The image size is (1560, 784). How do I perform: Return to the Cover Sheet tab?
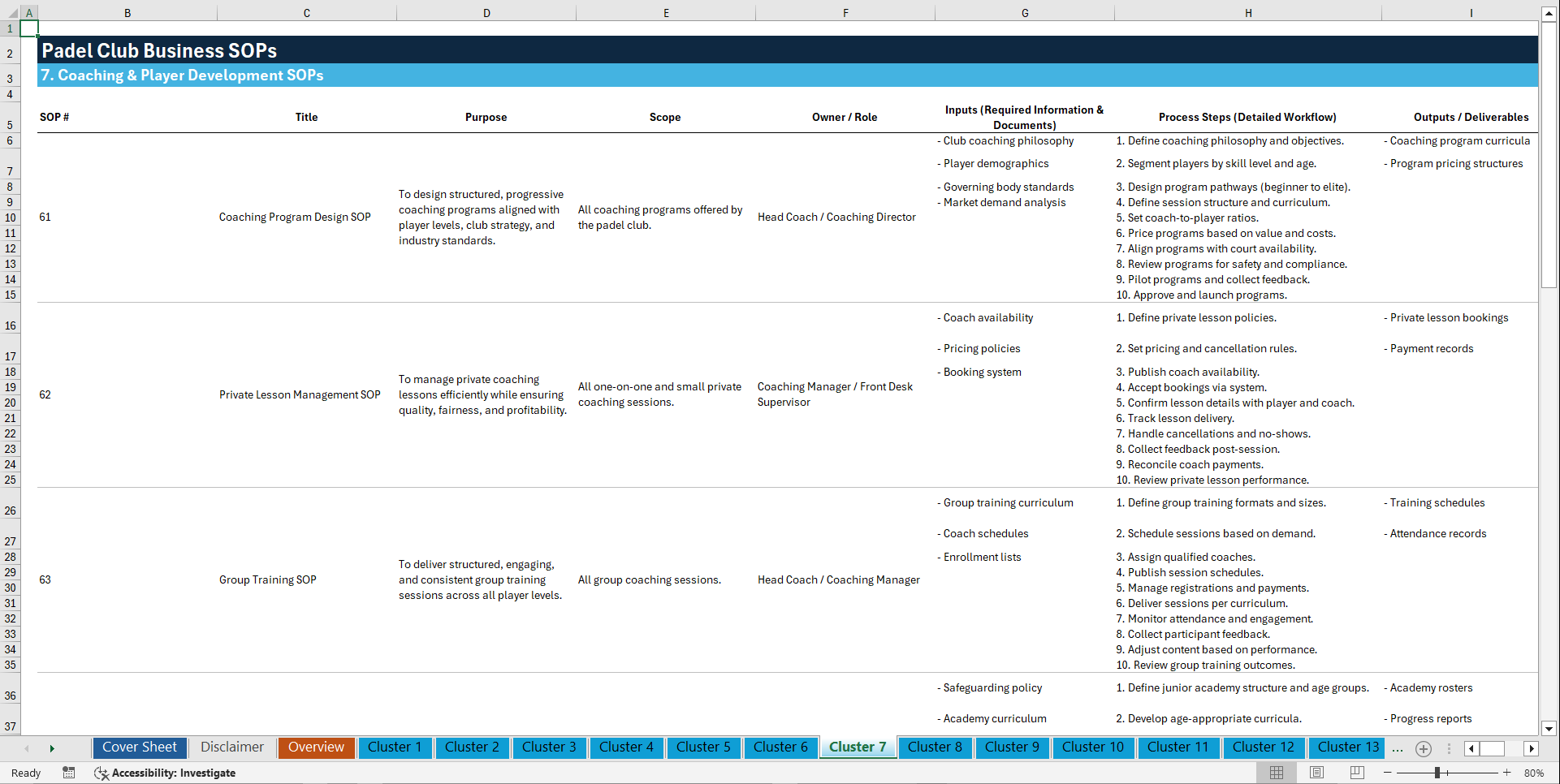(139, 747)
